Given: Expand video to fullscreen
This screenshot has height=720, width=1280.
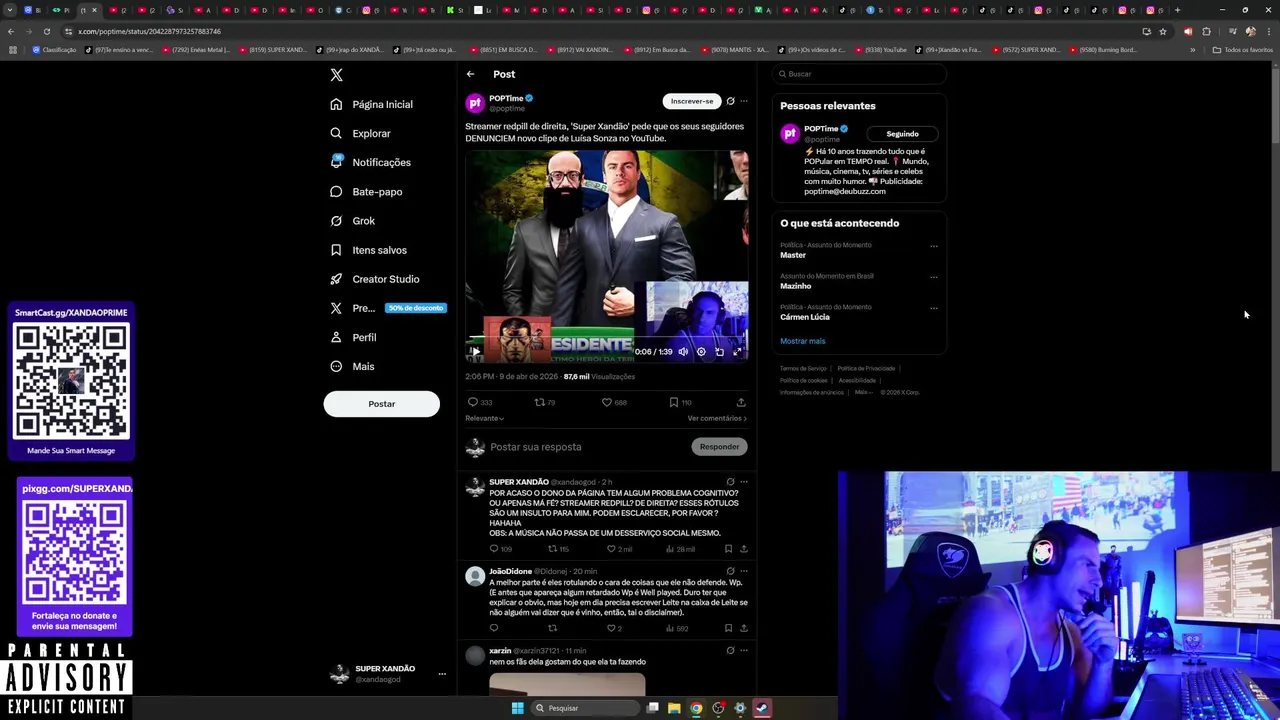Looking at the screenshot, I should (737, 352).
